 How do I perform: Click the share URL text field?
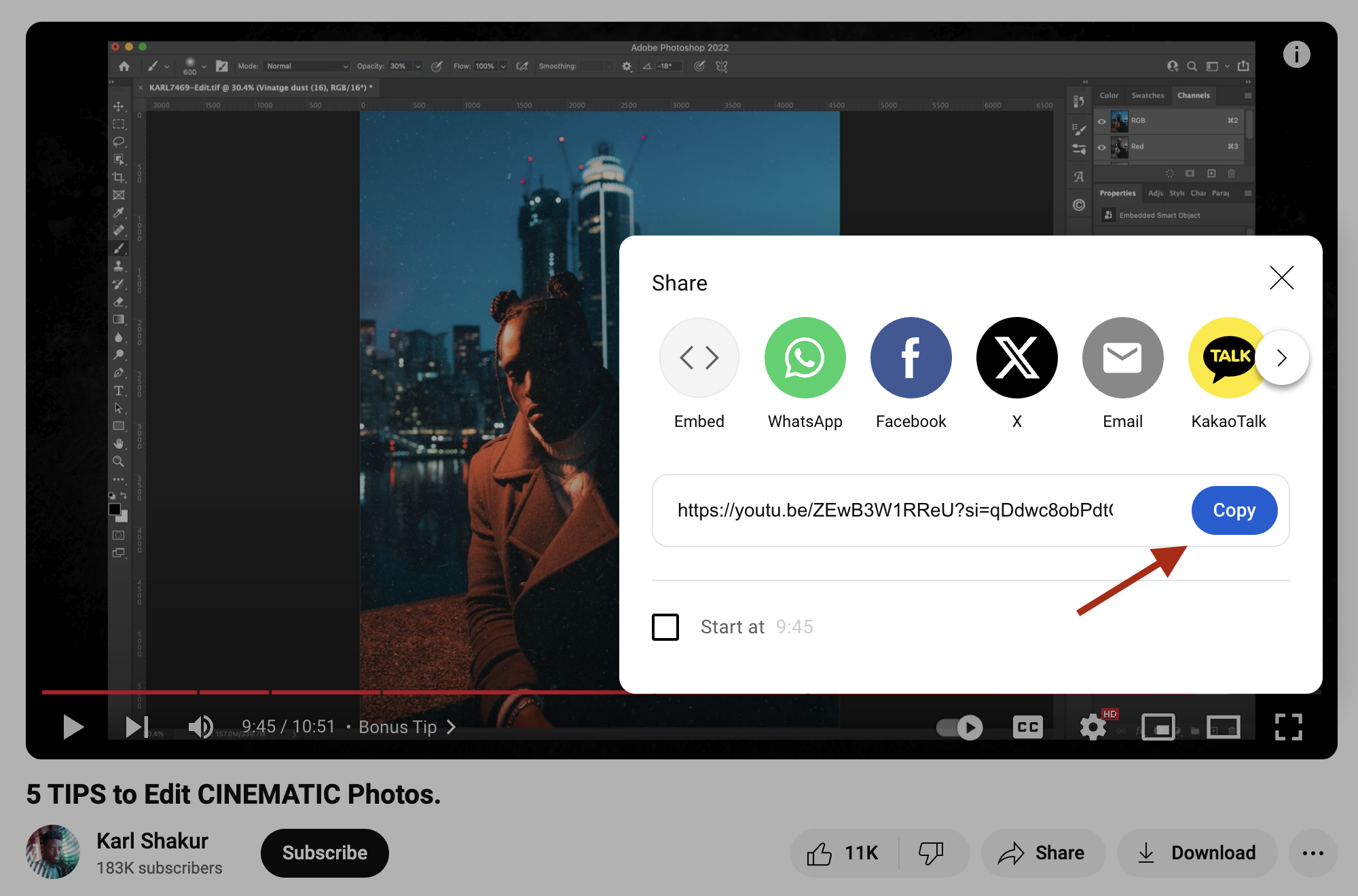[x=895, y=510]
